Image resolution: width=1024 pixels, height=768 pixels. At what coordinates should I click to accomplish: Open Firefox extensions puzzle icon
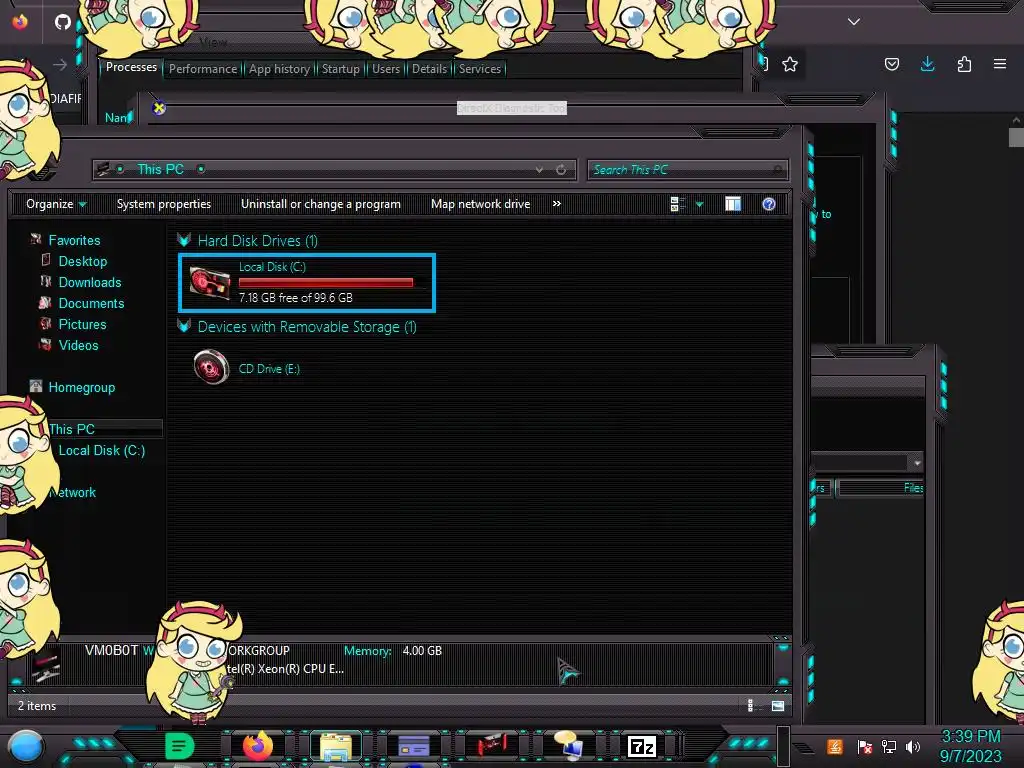964,64
